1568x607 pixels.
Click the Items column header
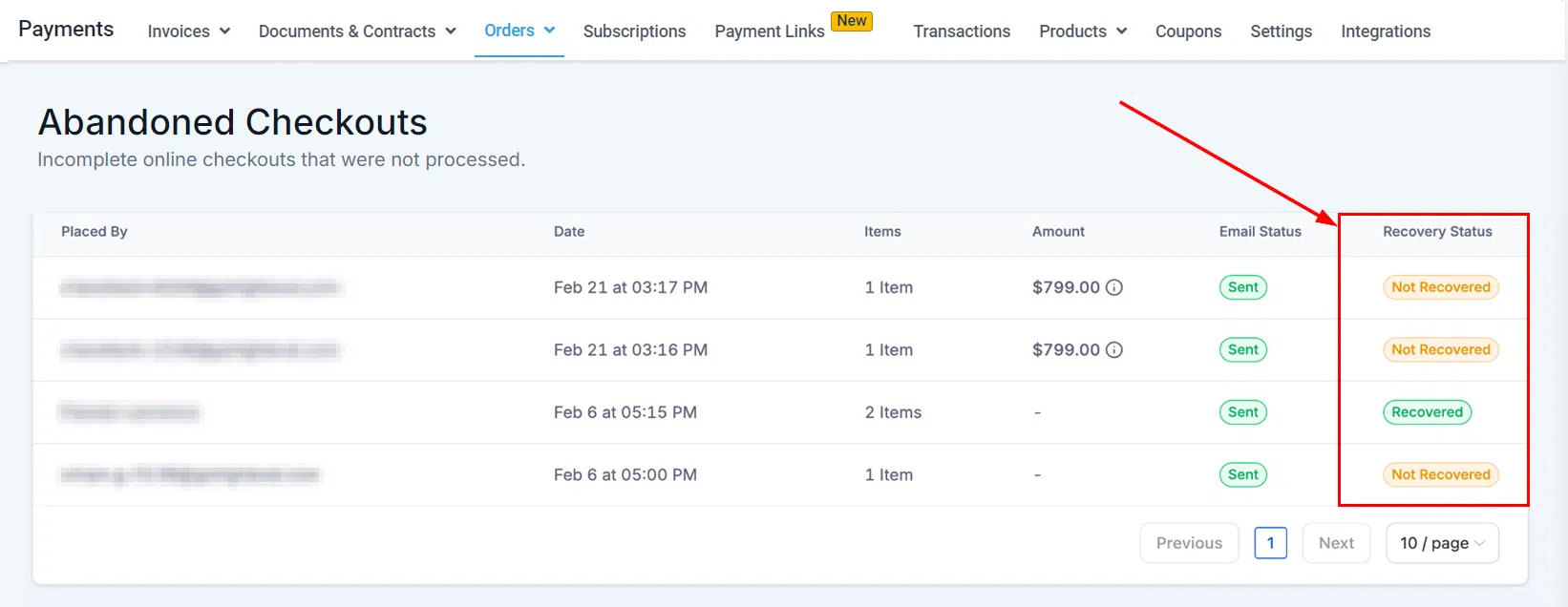click(882, 232)
